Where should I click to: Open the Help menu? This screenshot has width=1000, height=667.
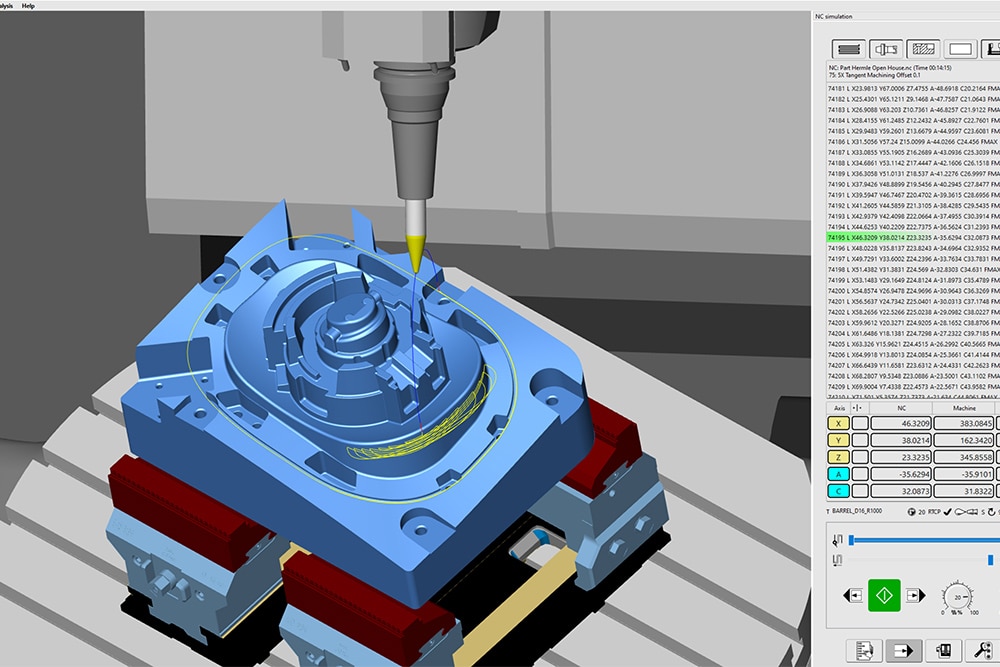click(x=28, y=6)
